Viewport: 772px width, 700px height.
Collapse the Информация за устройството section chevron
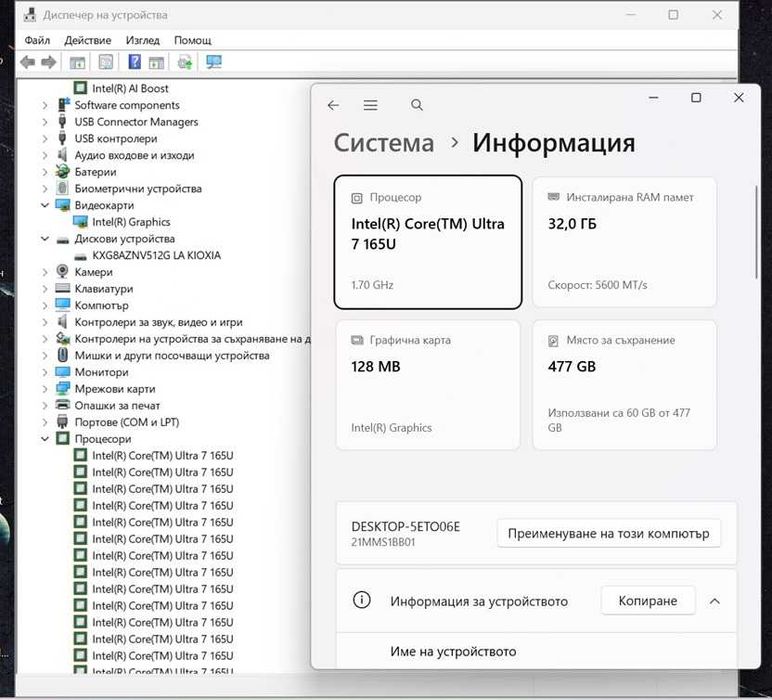(x=714, y=601)
